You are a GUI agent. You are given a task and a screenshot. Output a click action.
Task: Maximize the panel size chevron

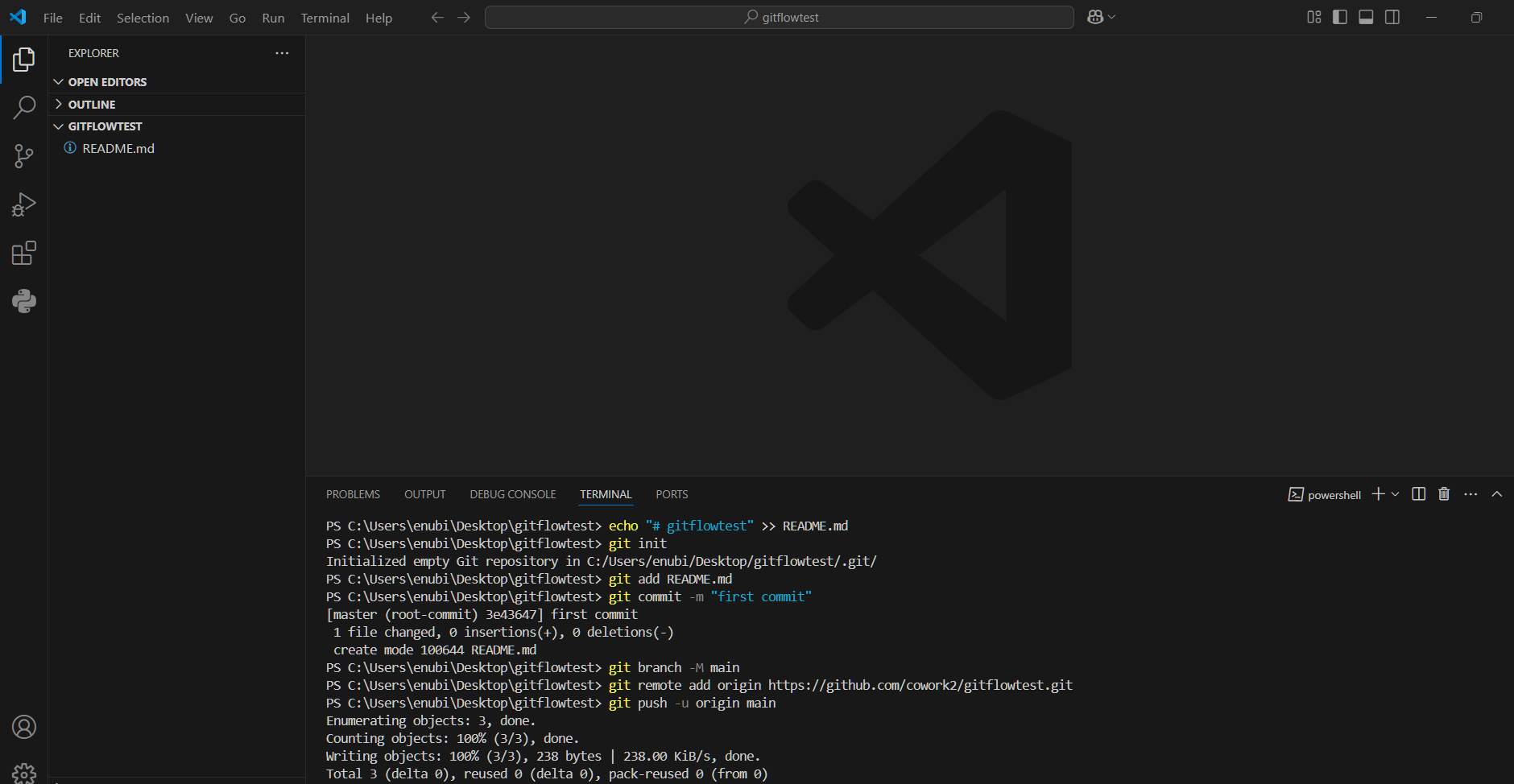pyautogui.click(x=1497, y=494)
